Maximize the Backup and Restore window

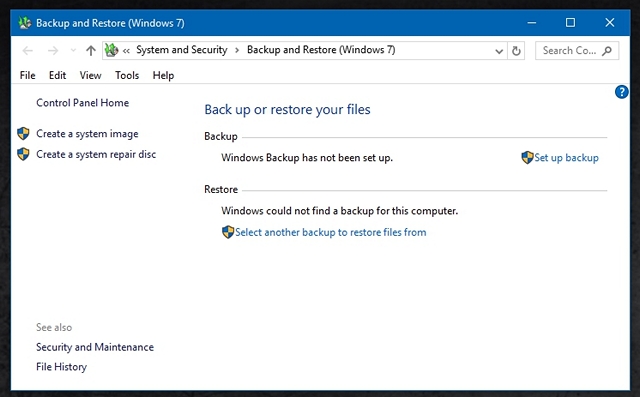tap(570, 23)
